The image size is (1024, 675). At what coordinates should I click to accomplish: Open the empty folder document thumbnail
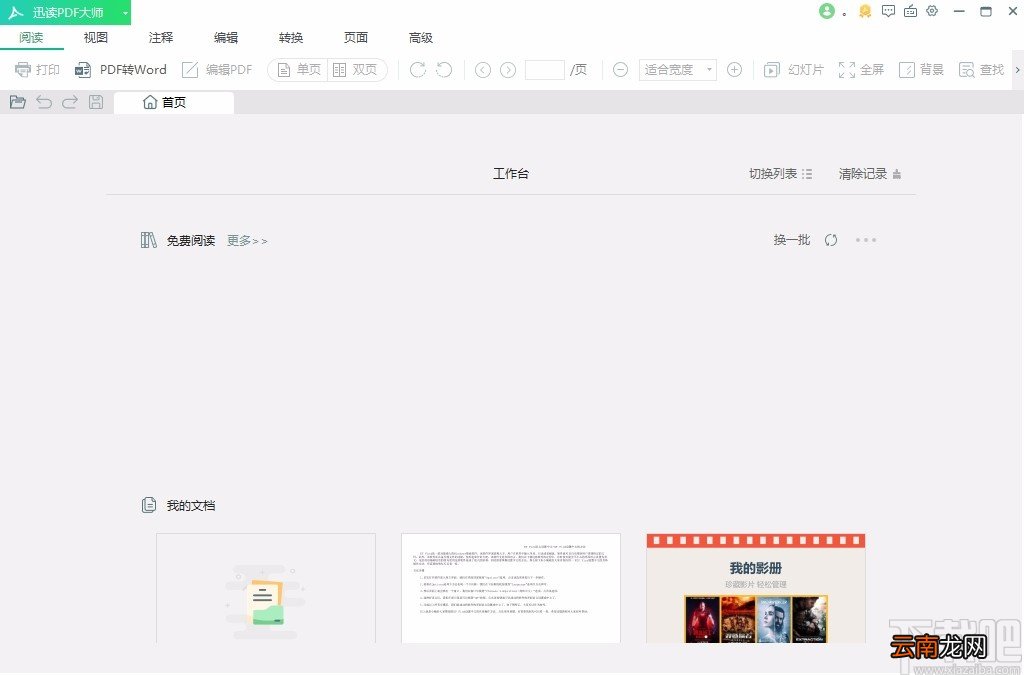pos(266,588)
